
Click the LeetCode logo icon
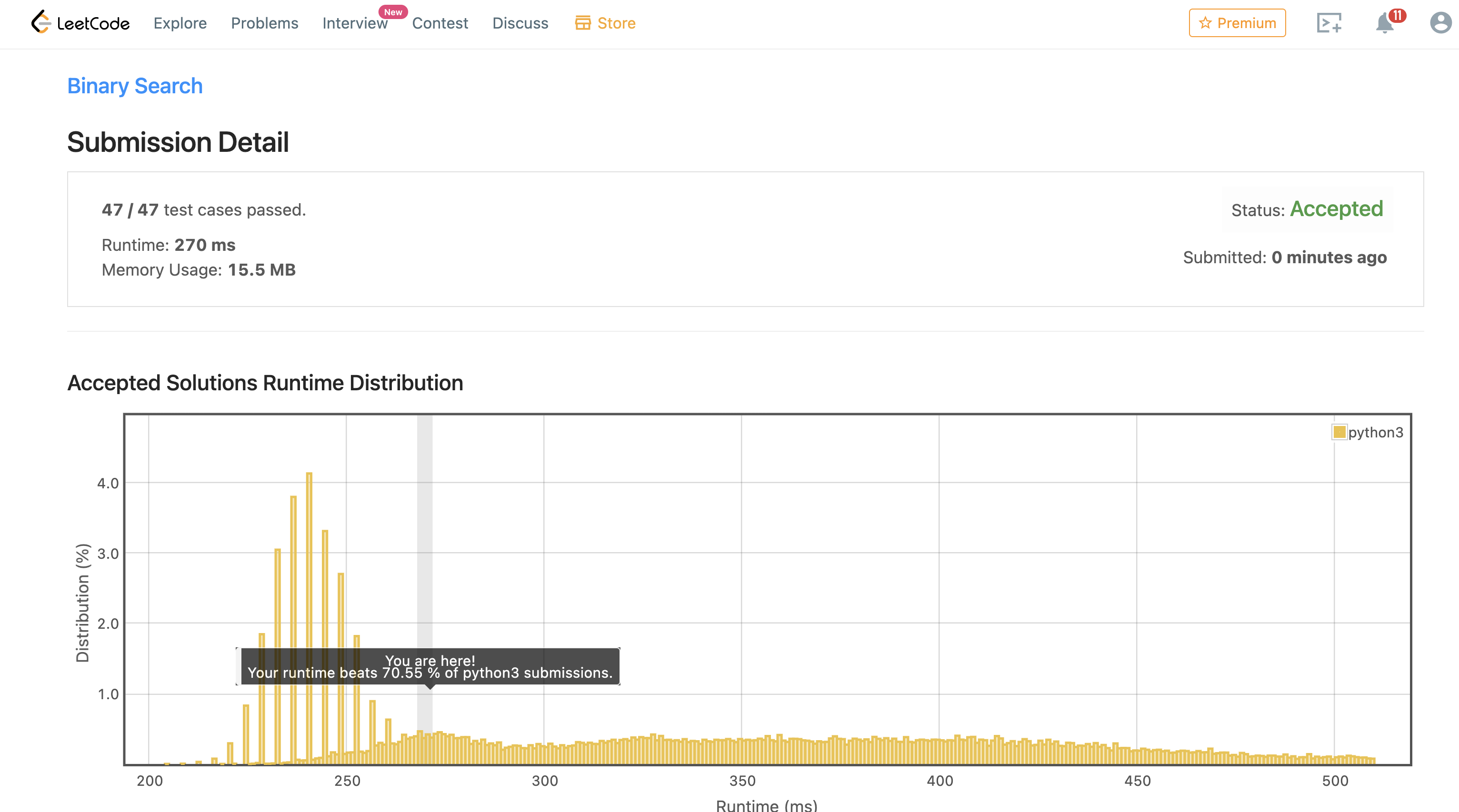click(x=41, y=22)
